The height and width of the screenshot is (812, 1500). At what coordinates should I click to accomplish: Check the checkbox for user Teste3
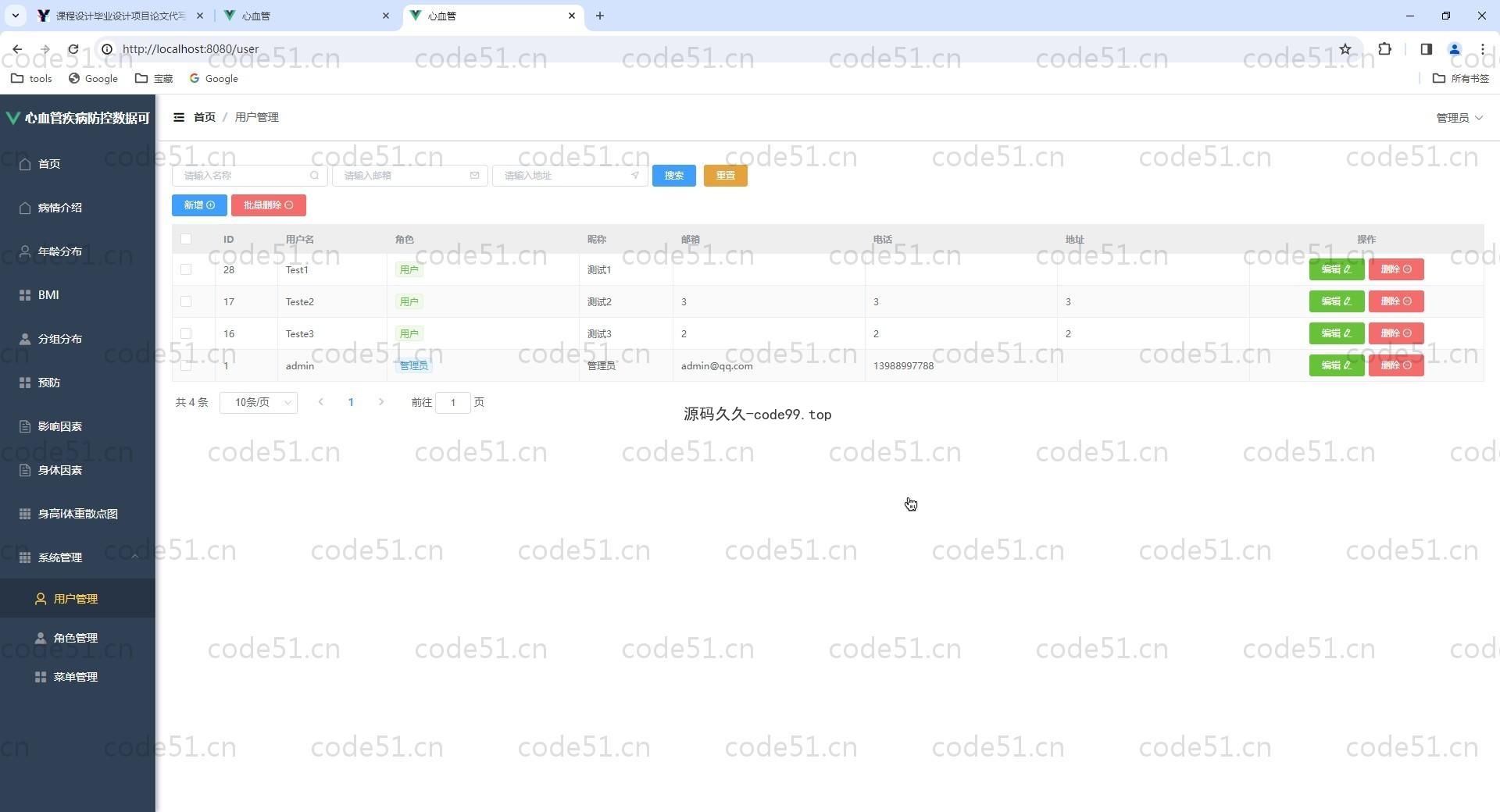186,333
